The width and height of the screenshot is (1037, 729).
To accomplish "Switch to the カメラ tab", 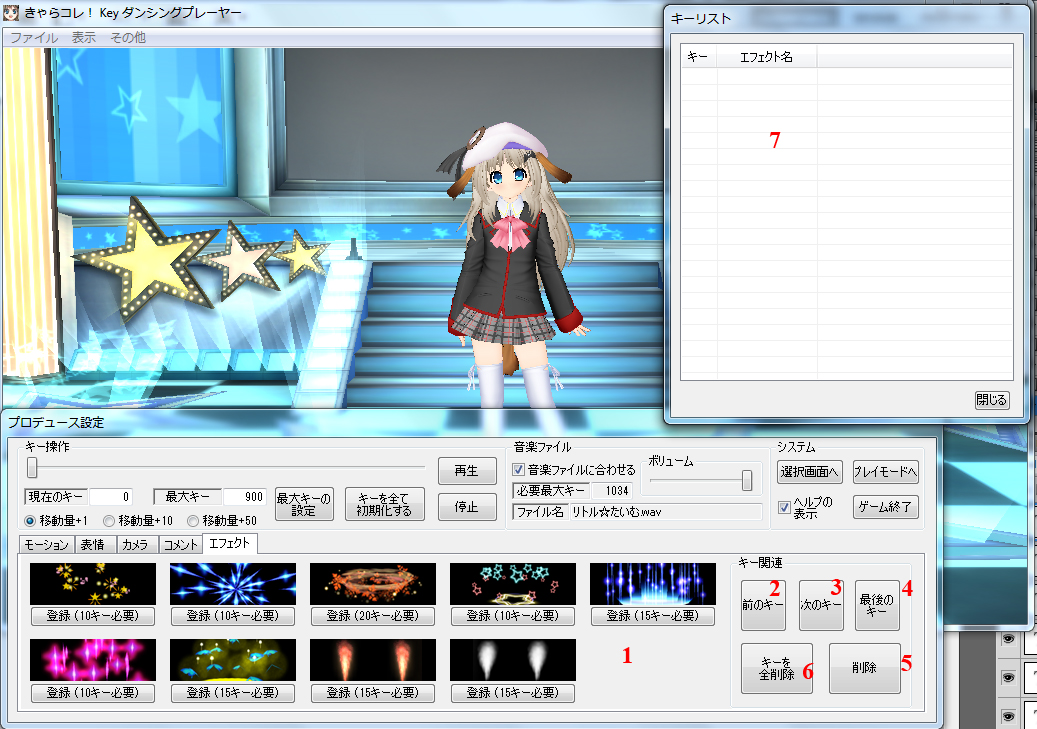I will [x=135, y=544].
